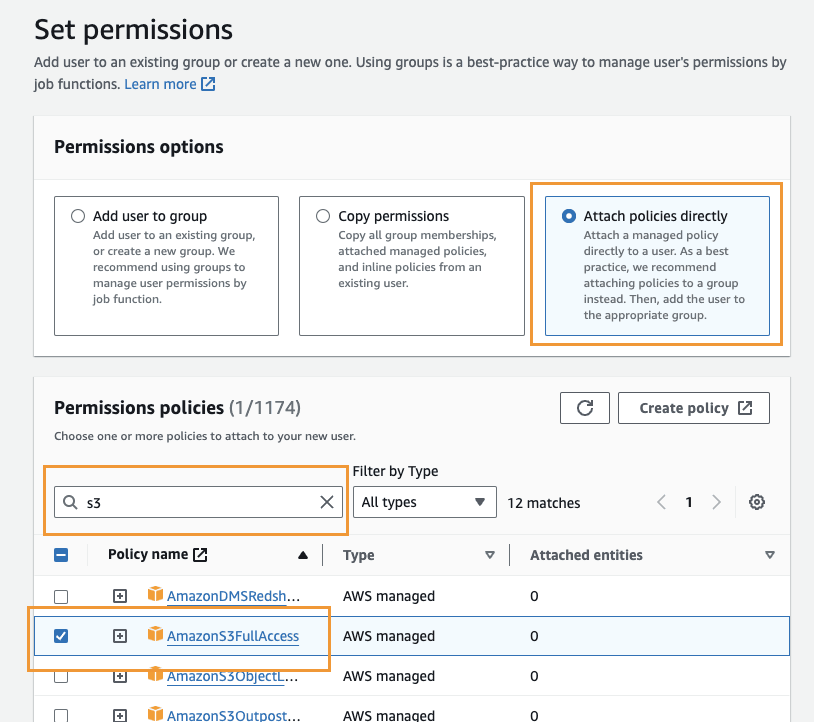The height and width of the screenshot is (722, 814).
Task: Select the Add user to group option
Action: point(78,216)
